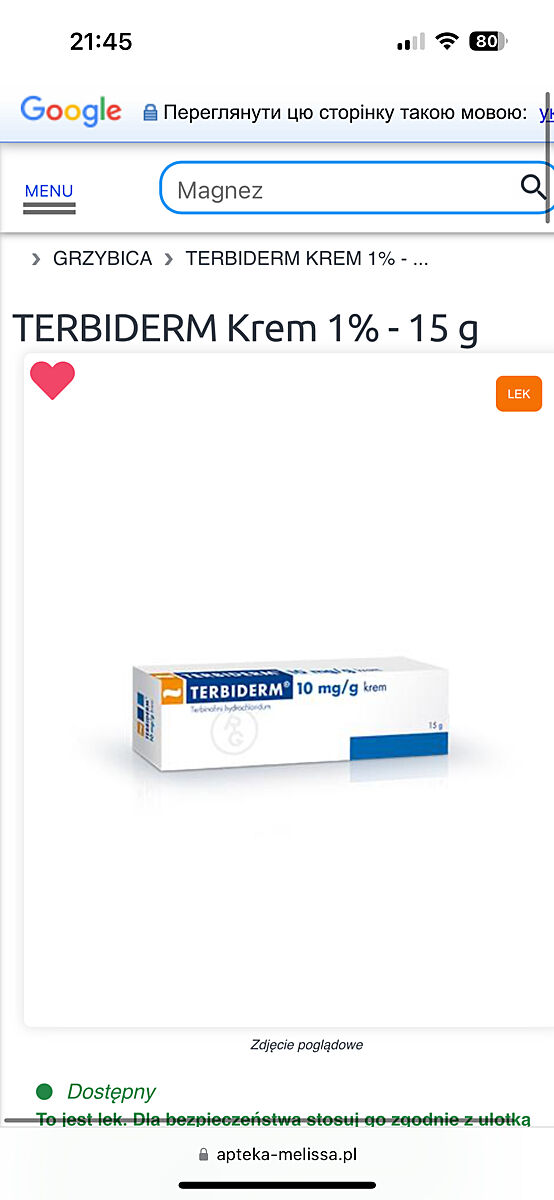Image resolution: width=554 pixels, height=1200 pixels.
Task: Click the chevron before TERBIDERM KREM breadcrumb
Action: coord(167,259)
